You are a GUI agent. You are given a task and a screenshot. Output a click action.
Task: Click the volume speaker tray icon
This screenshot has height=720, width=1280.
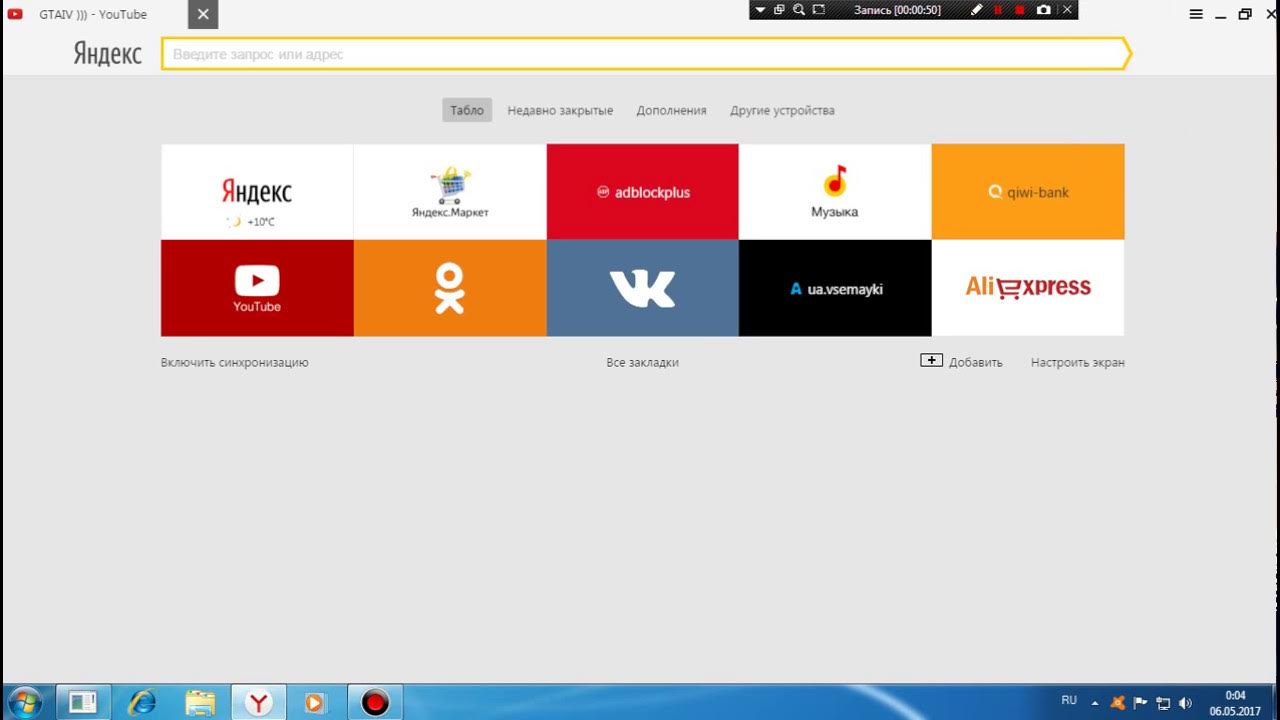click(x=1186, y=703)
